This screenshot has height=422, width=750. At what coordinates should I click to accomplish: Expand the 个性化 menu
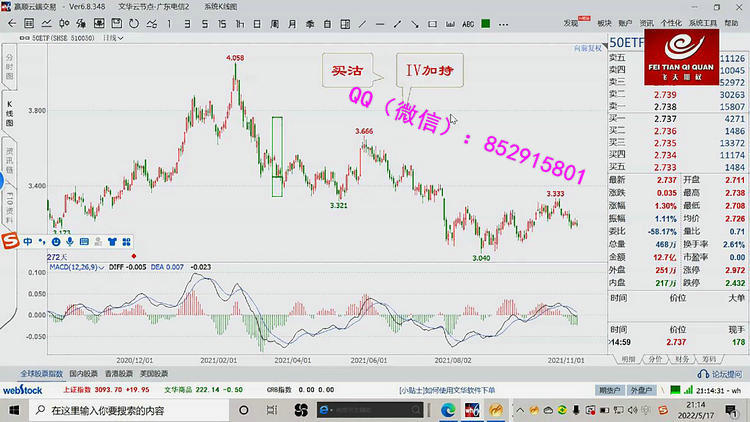(x=671, y=21)
